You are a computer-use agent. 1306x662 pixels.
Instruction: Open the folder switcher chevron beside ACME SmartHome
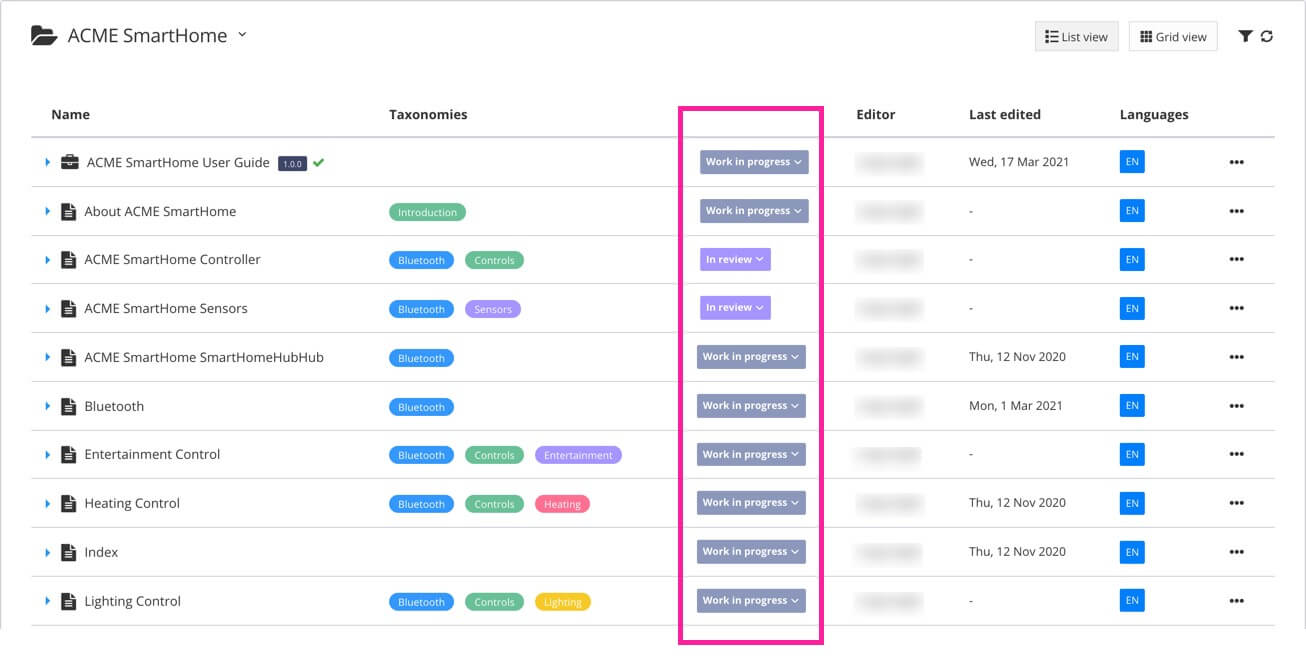point(241,34)
